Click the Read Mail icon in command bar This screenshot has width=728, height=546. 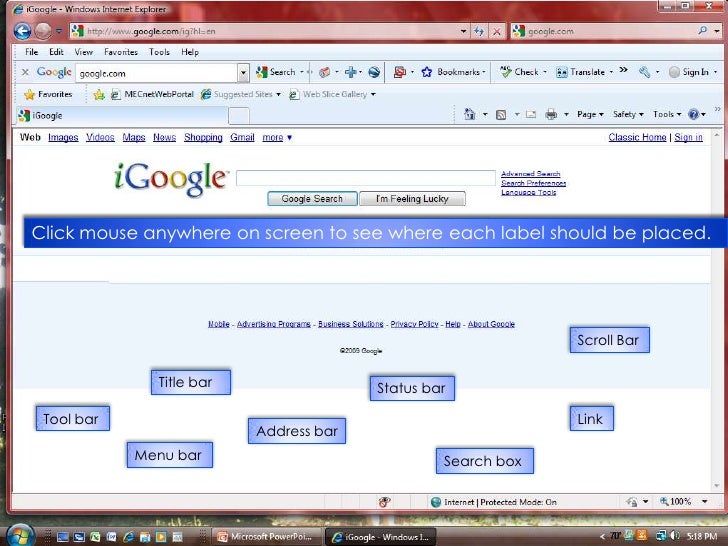(531, 115)
